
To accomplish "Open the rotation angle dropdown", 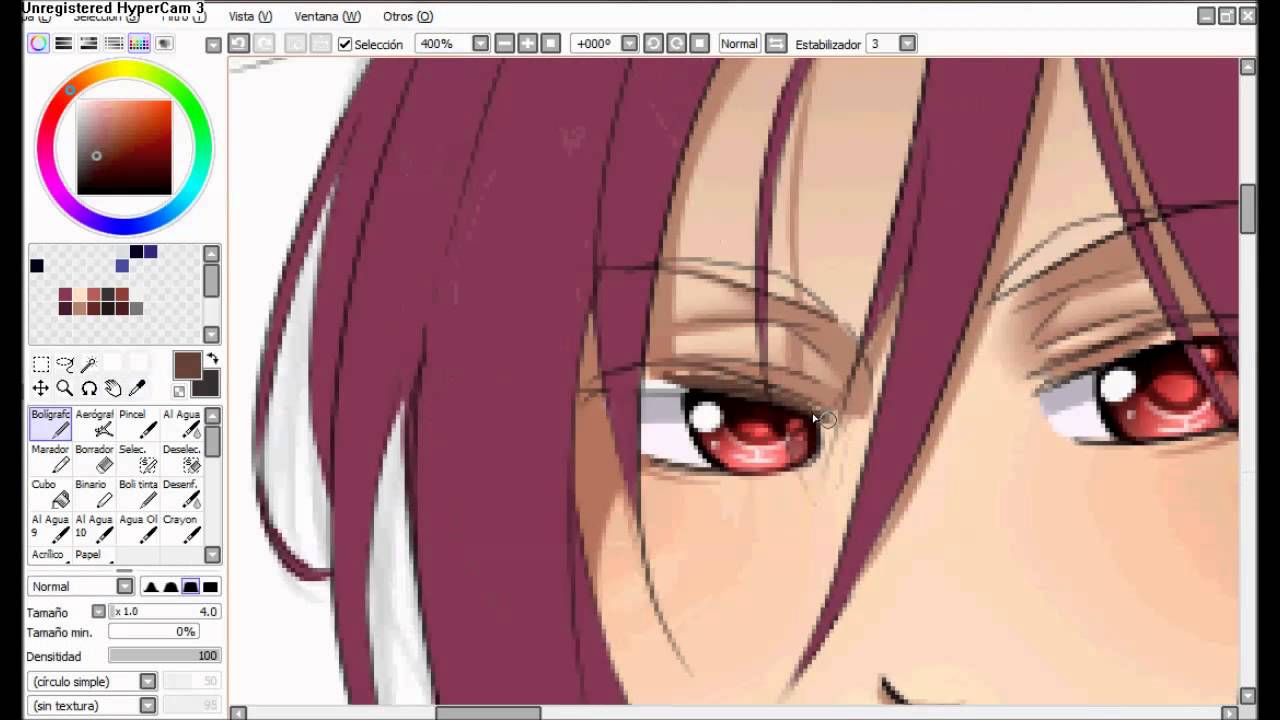I will click(629, 43).
